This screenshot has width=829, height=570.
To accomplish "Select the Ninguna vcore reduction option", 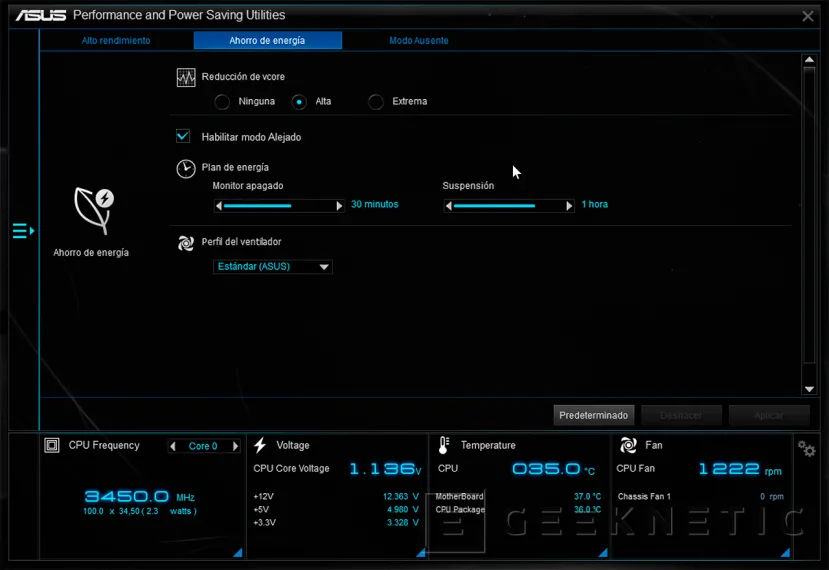I will click(x=222, y=102).
